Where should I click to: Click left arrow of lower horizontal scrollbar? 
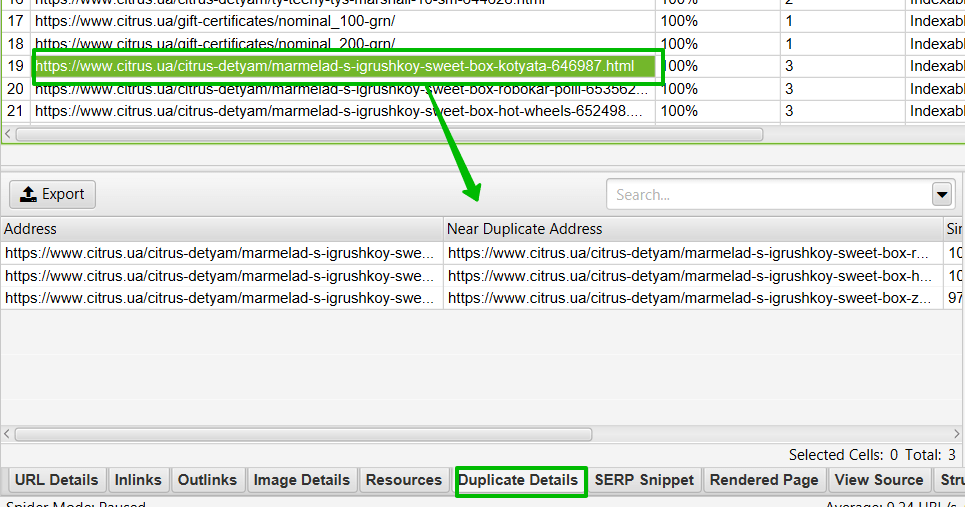pos(7,434)
